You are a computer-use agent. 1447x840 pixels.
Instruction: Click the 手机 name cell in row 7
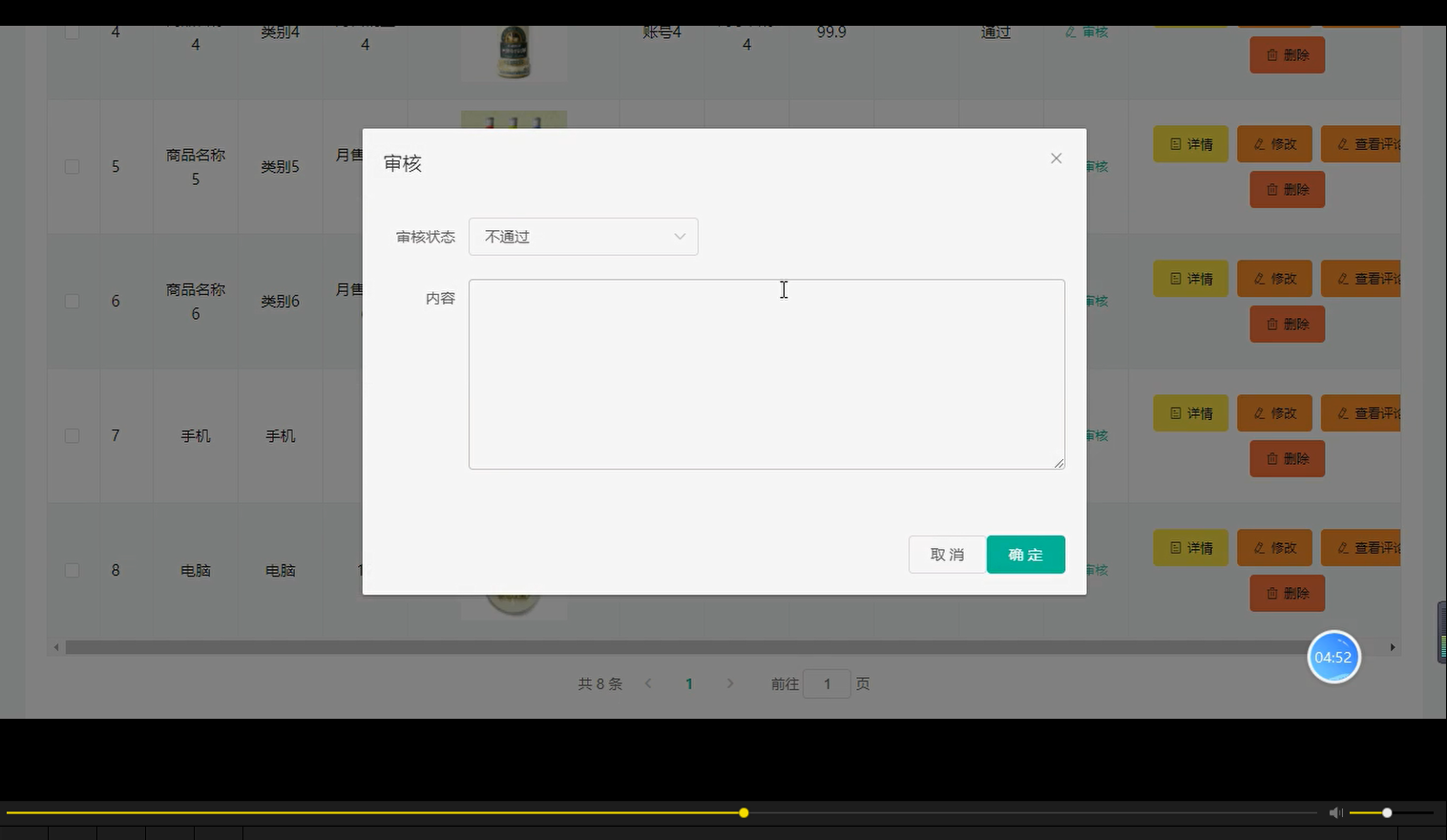[x=196, y=436]
